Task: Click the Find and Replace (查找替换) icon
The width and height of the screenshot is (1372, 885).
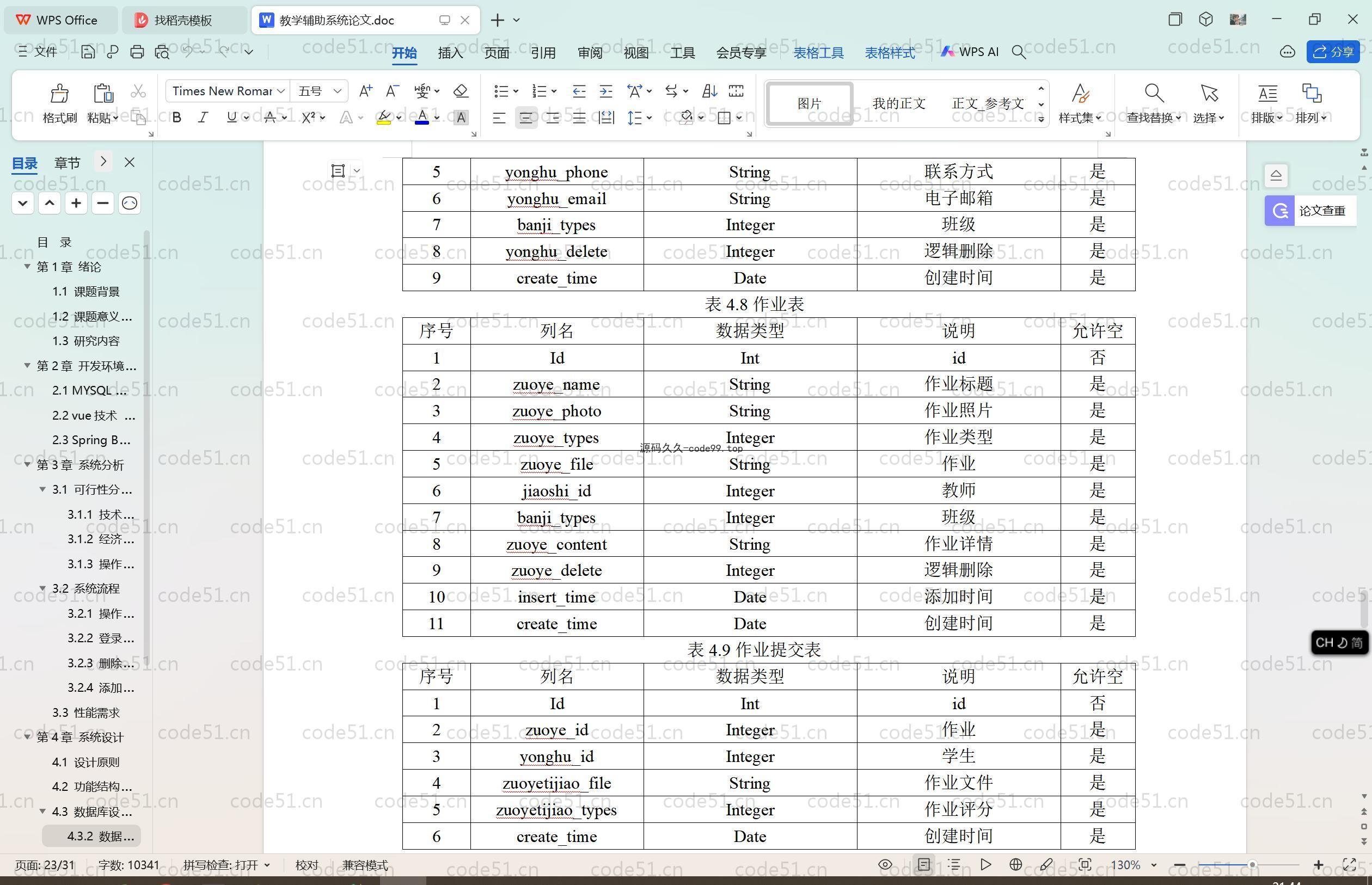Action: click(x=1154, y=93)
